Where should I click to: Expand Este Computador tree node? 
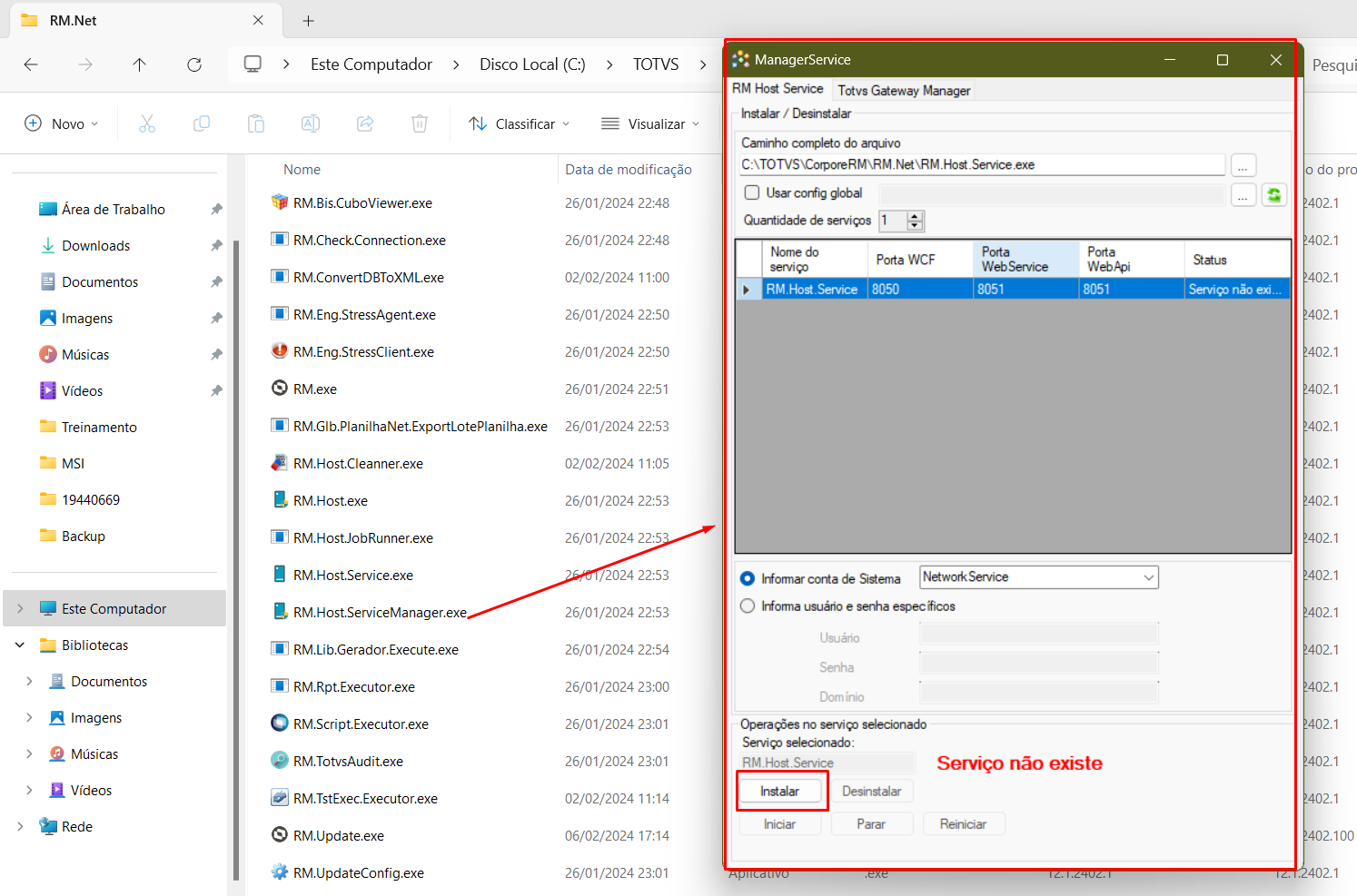[x=20, y=608]
